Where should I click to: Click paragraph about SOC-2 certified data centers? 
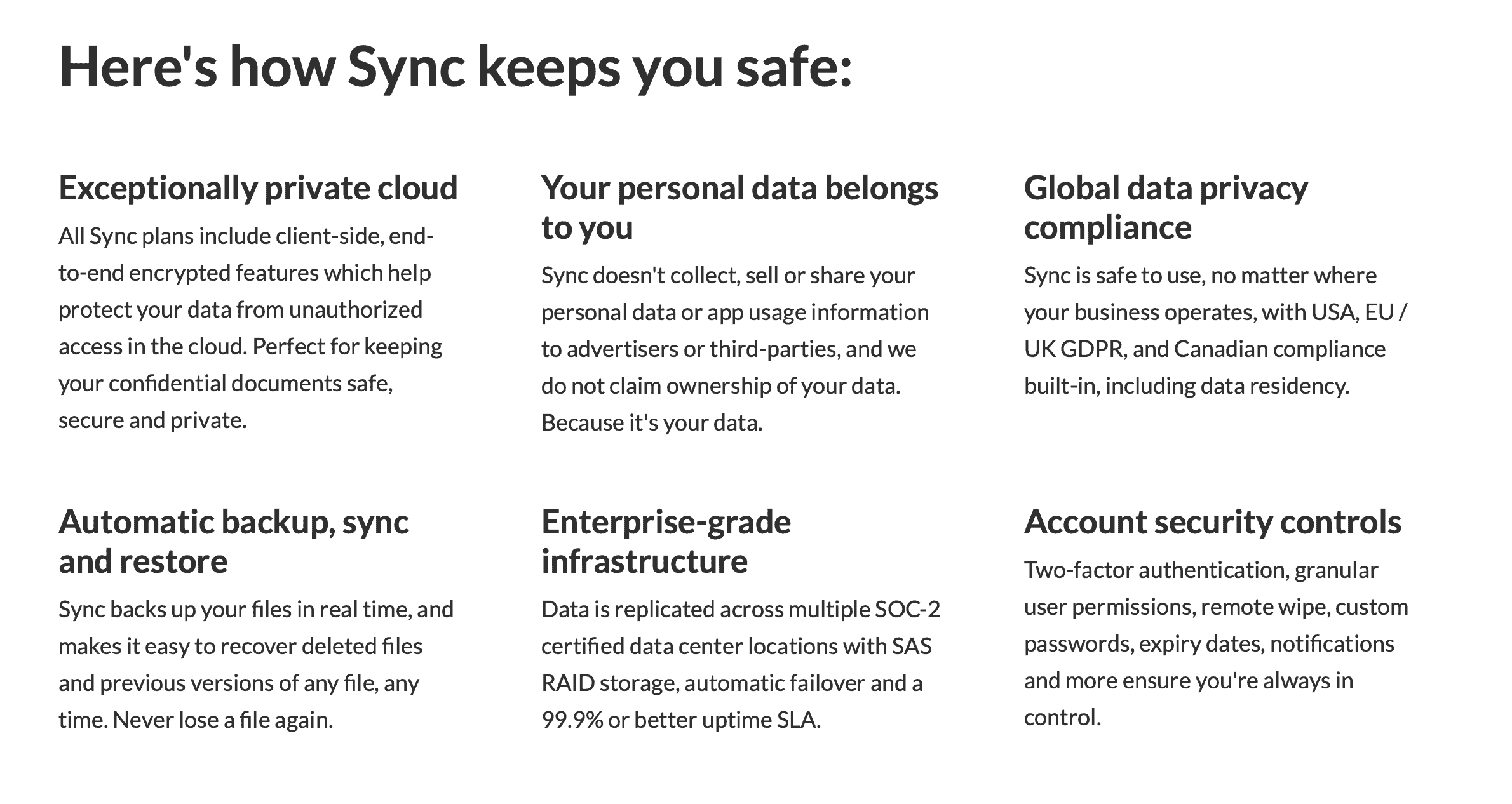point(741,665)
